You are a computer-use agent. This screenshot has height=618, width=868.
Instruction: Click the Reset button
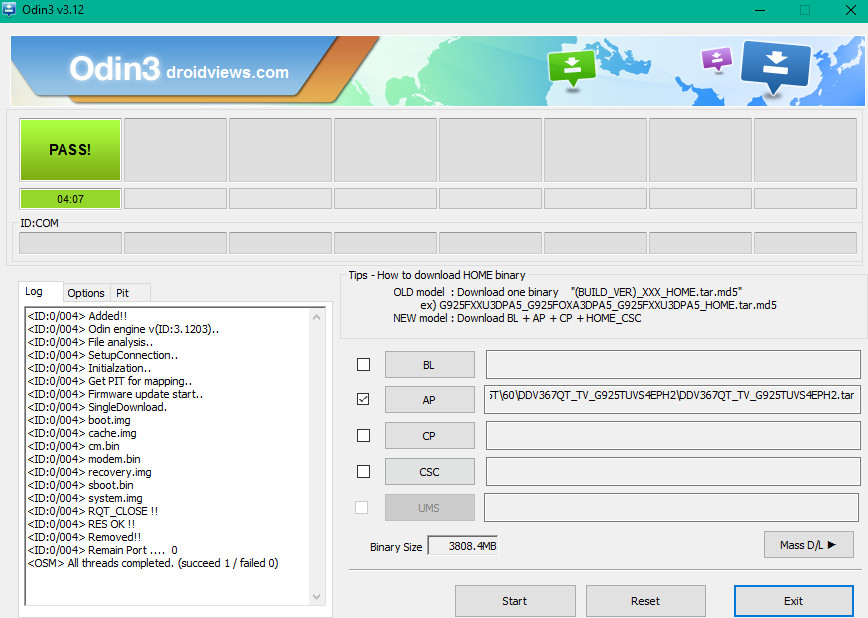tap(645, 601)
